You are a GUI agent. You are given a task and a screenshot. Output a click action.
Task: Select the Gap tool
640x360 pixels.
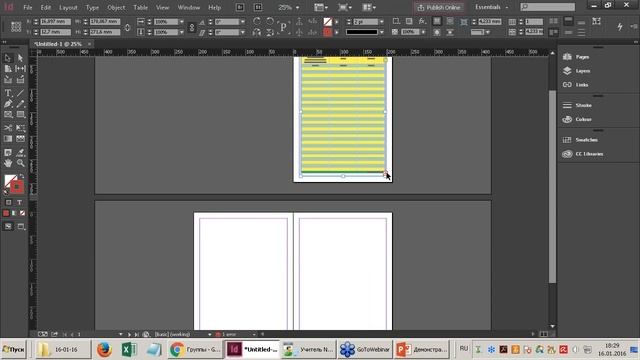click(20, 69)
